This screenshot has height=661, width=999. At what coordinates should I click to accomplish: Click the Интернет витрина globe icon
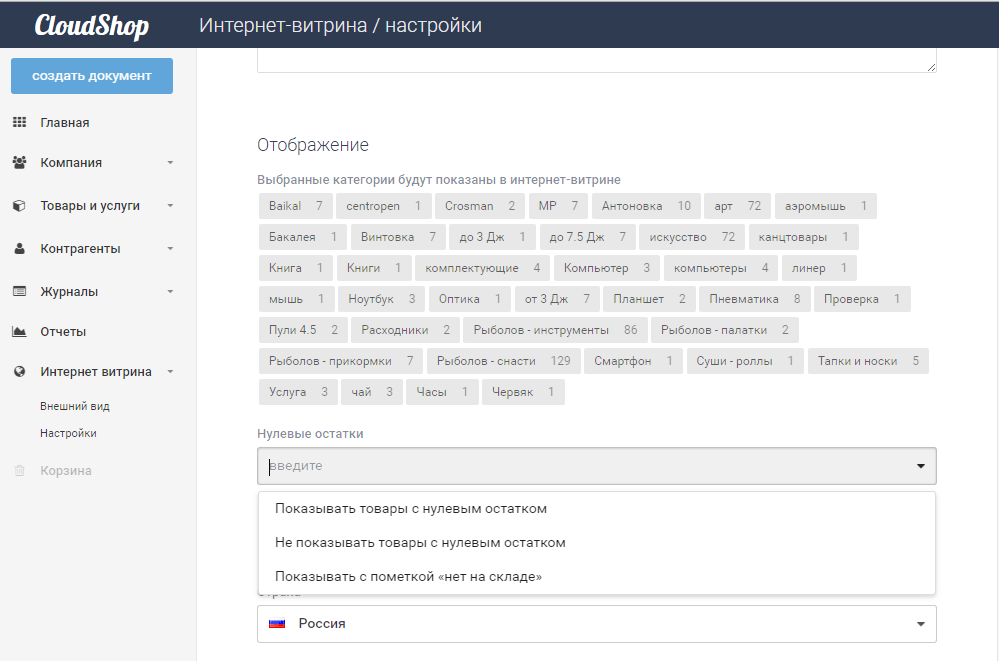click(x=20, y=372)
